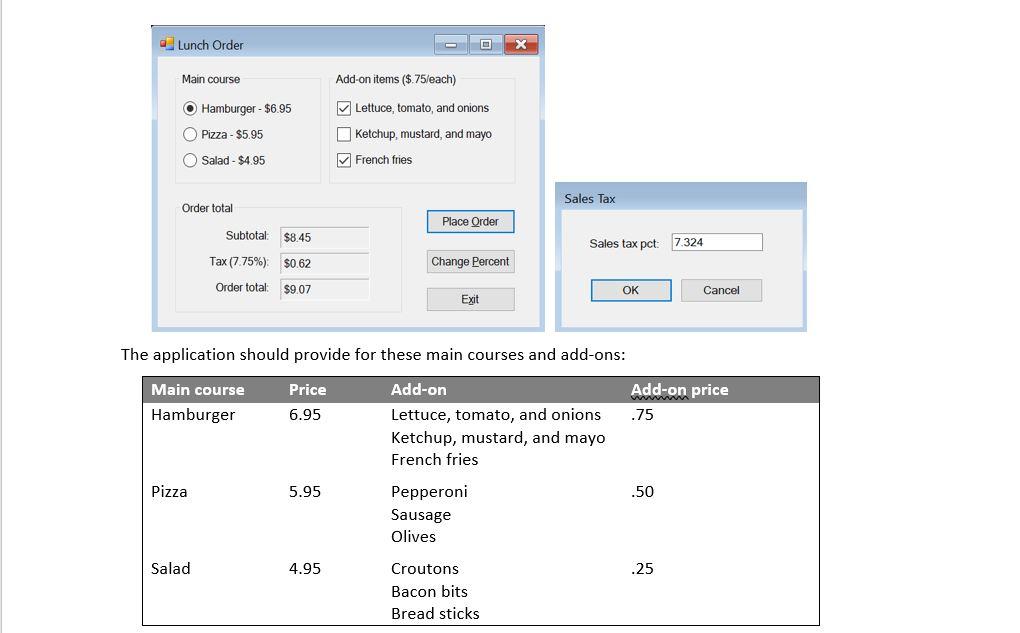
Task: Click the Order total field showing $9.07
Action: 324,288
